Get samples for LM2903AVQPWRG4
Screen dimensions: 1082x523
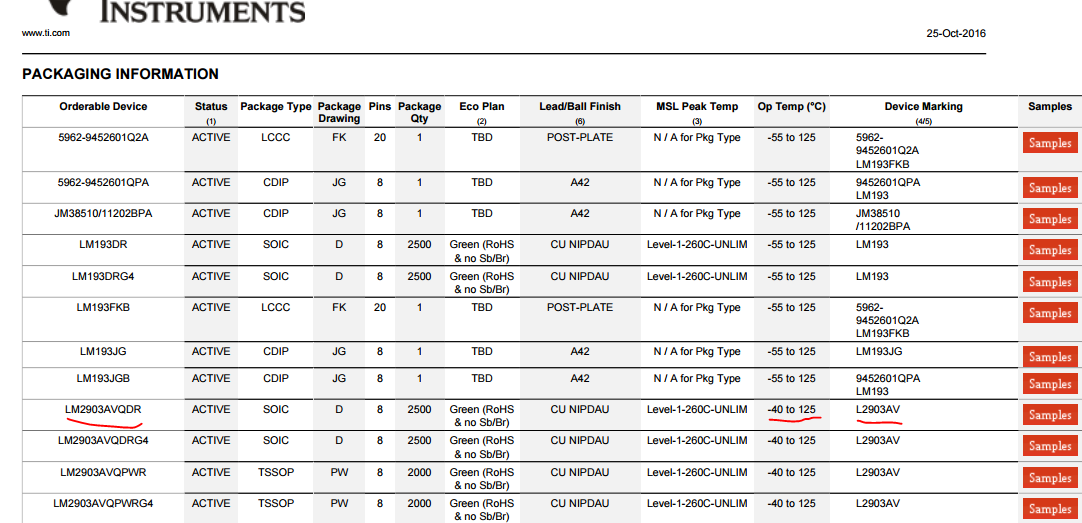click(x=1050, y=509)
